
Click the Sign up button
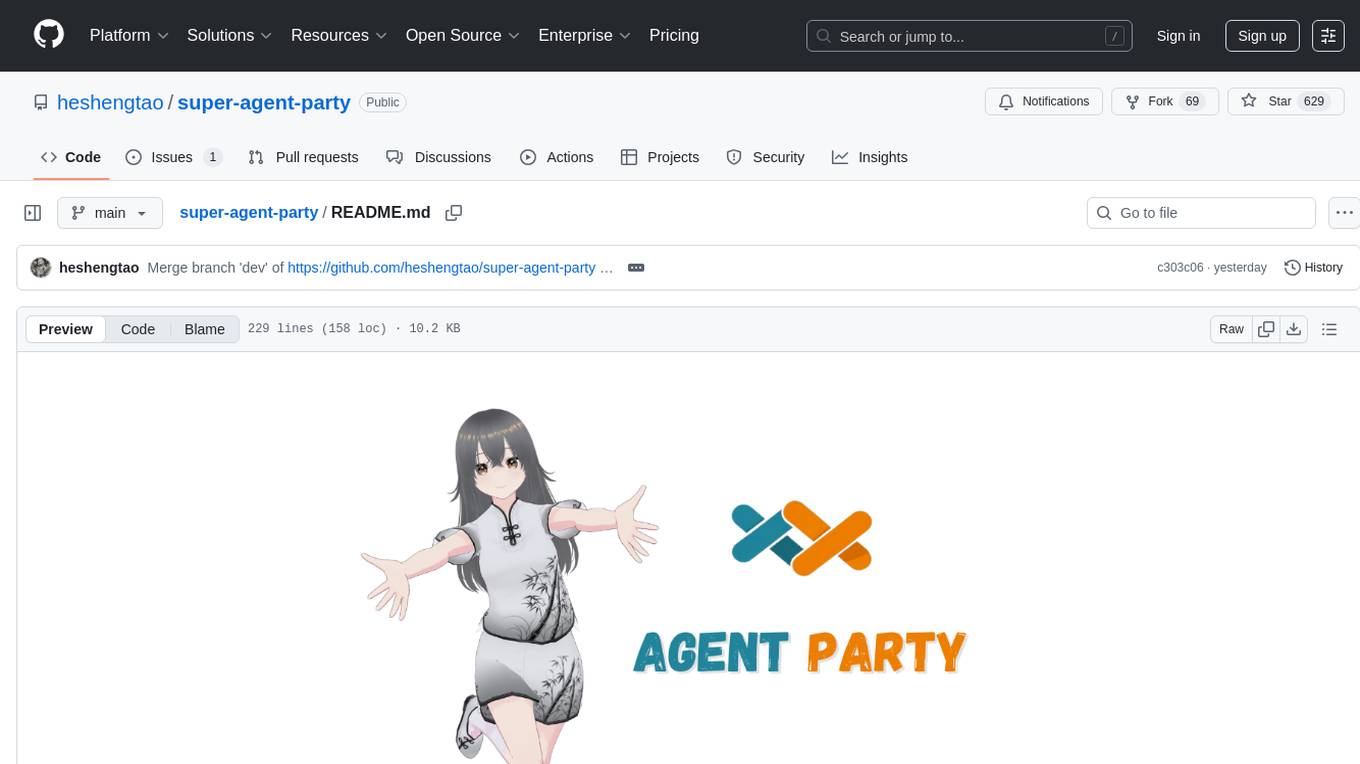pos(1262,36)
